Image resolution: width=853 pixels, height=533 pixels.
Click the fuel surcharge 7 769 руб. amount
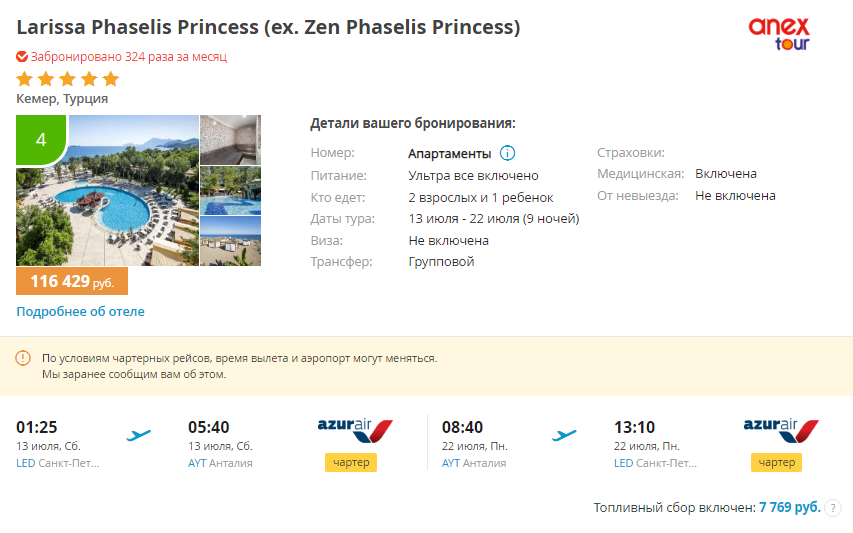pos(789,507)
